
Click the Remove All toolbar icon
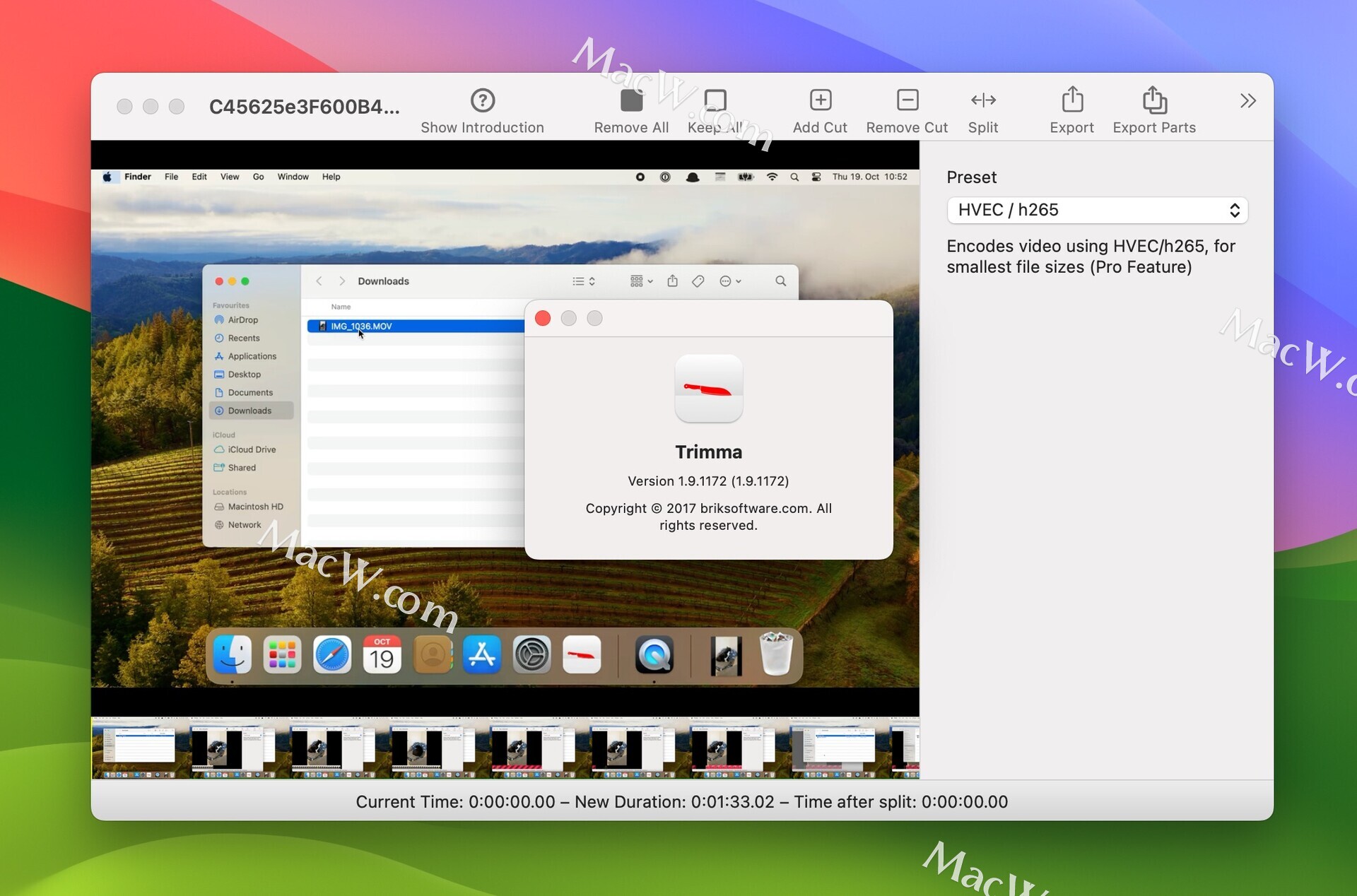[x=631, y=100]
